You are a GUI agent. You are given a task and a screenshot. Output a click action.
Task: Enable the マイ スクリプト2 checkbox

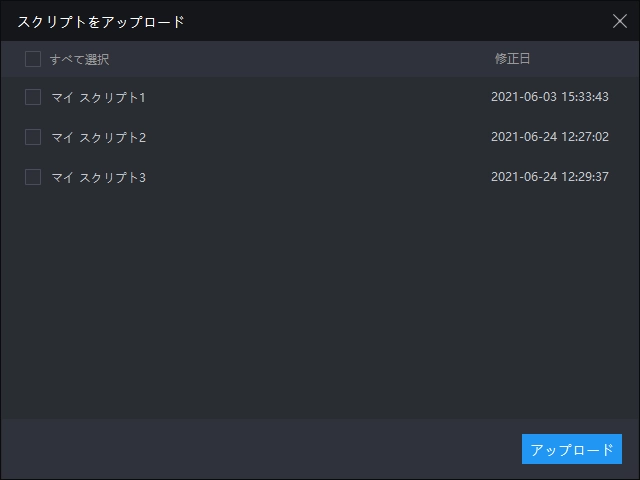click(33, 137)
